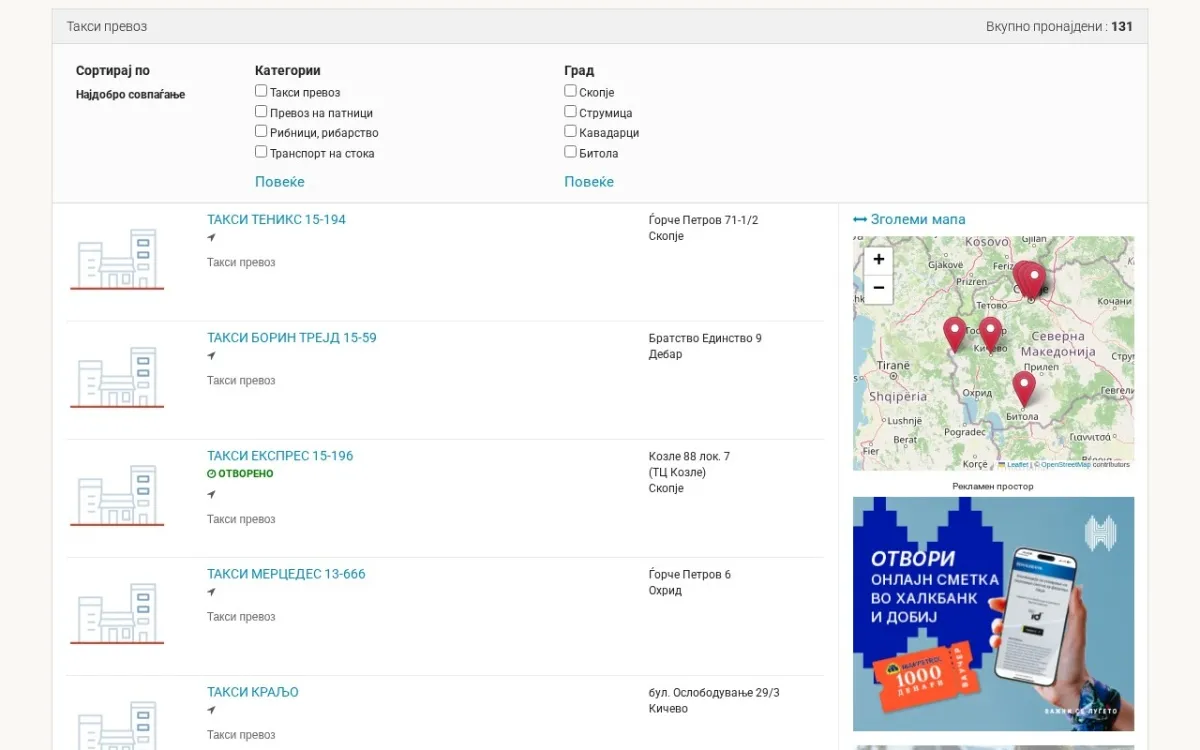This screenshot has width=1200, height=750.
Task: Tick the Превоз на патници checkbox
Action: click(x=261, y=112)
